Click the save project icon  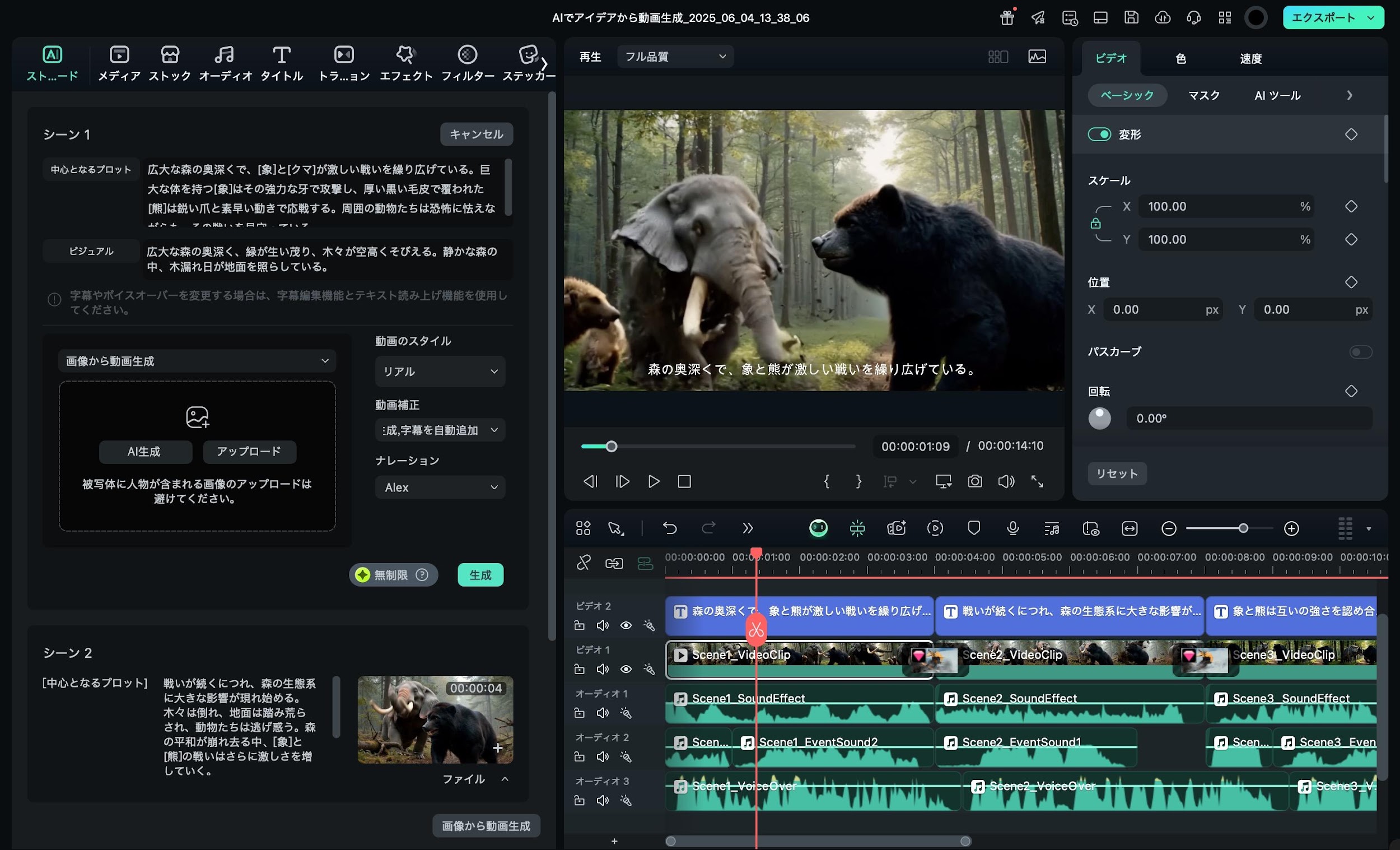(x=1131, y=17)
